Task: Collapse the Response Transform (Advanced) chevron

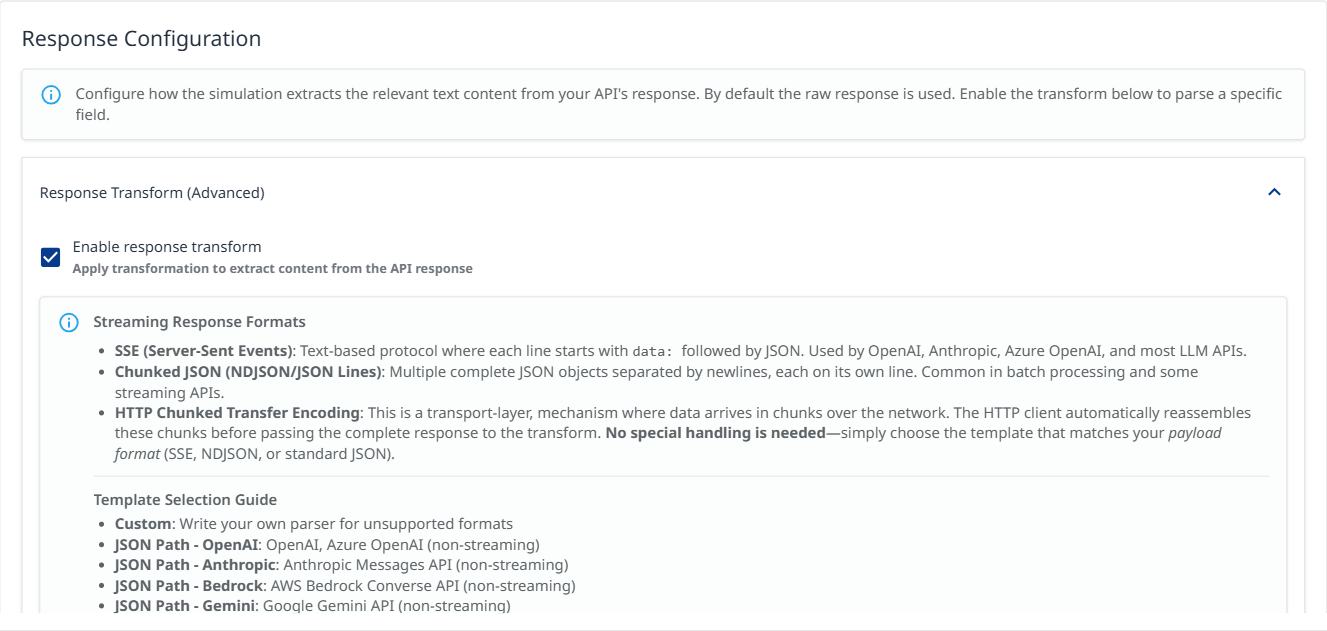Action: (x=1274, y=192)
